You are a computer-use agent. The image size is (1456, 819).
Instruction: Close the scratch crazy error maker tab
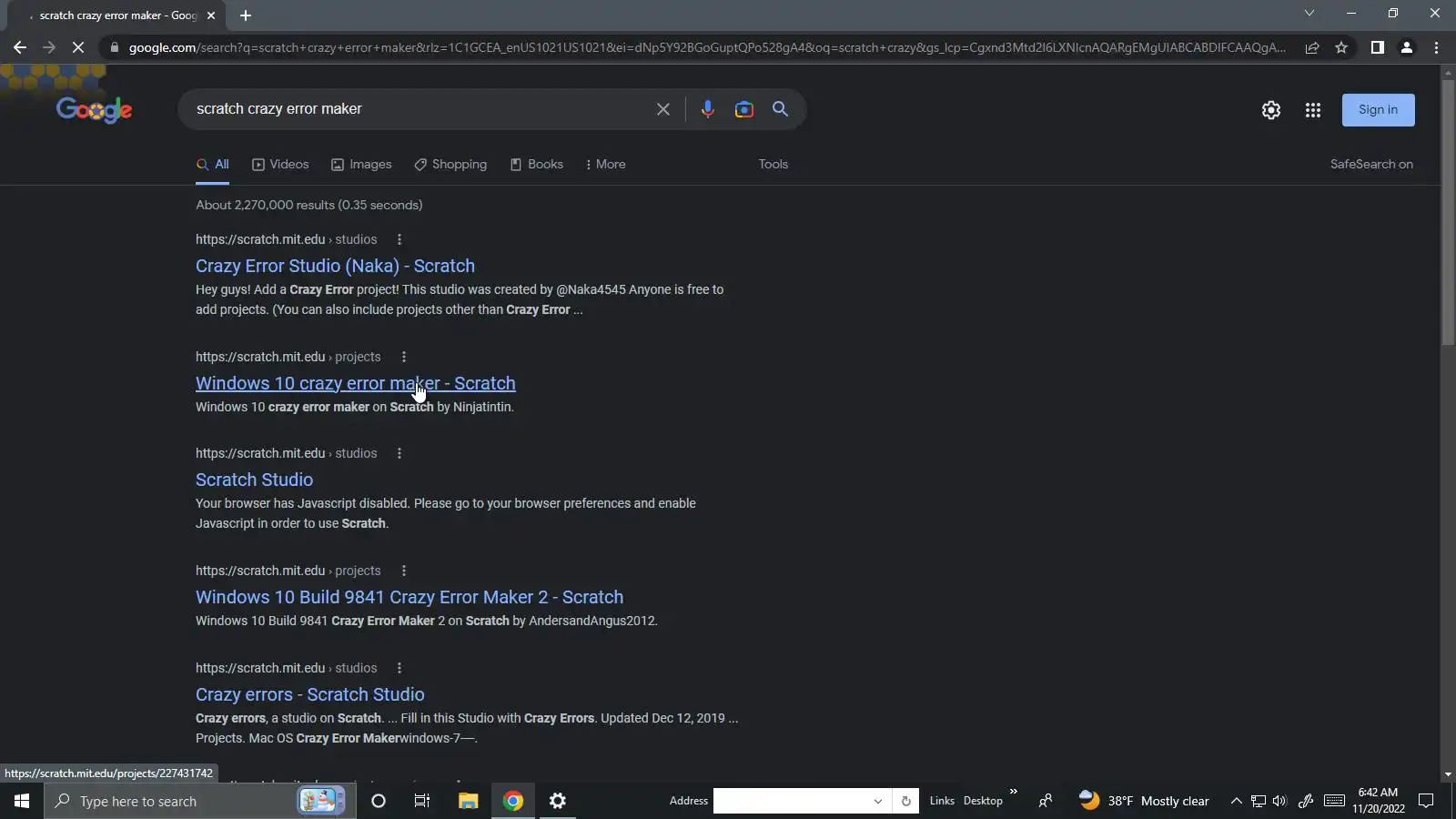(x=211, y=15)
